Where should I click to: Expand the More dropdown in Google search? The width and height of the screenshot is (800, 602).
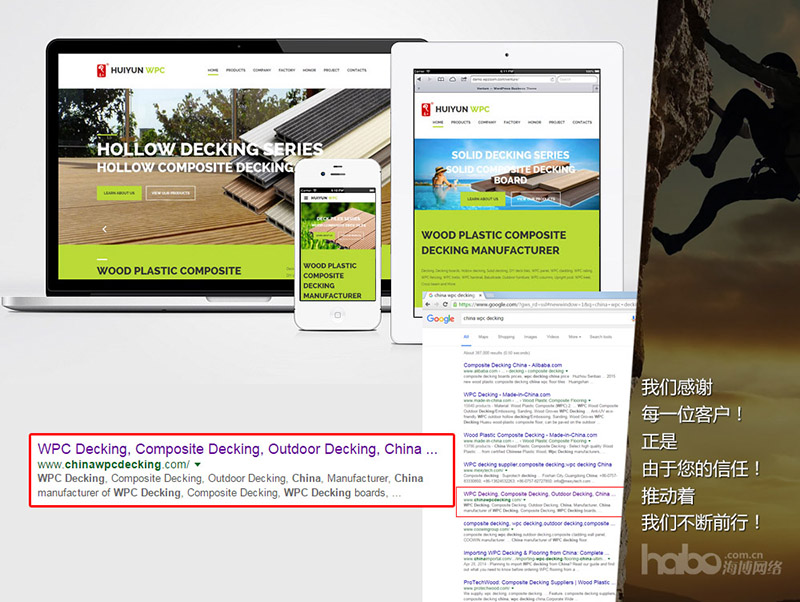point(574,337)
